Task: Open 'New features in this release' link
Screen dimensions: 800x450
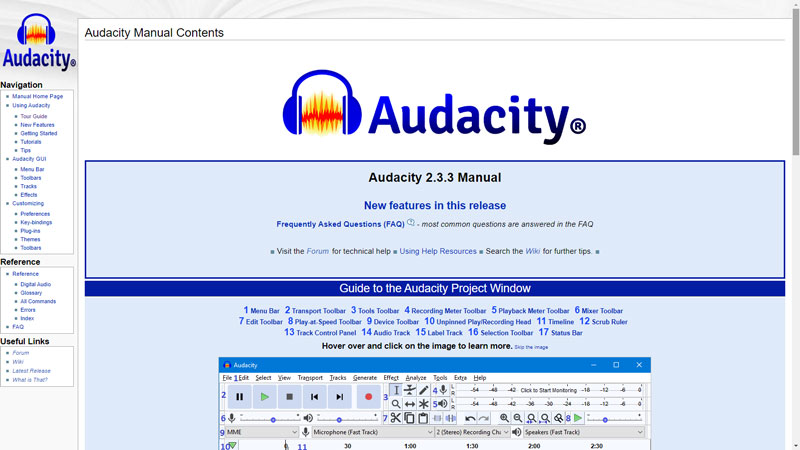Action: tap(435, 206)
